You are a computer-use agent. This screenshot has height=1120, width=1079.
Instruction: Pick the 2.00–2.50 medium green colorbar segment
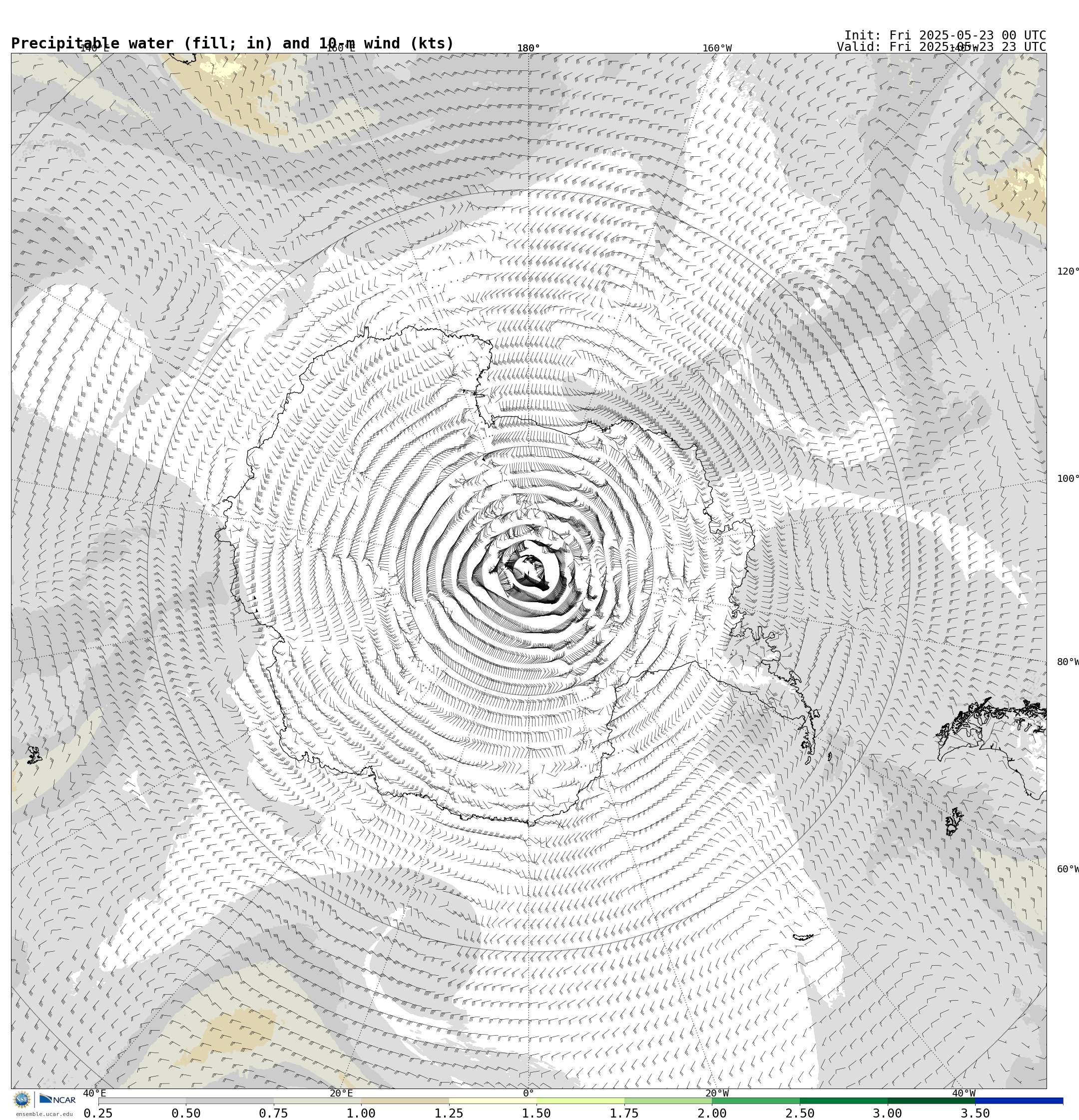coord(755,1101)
